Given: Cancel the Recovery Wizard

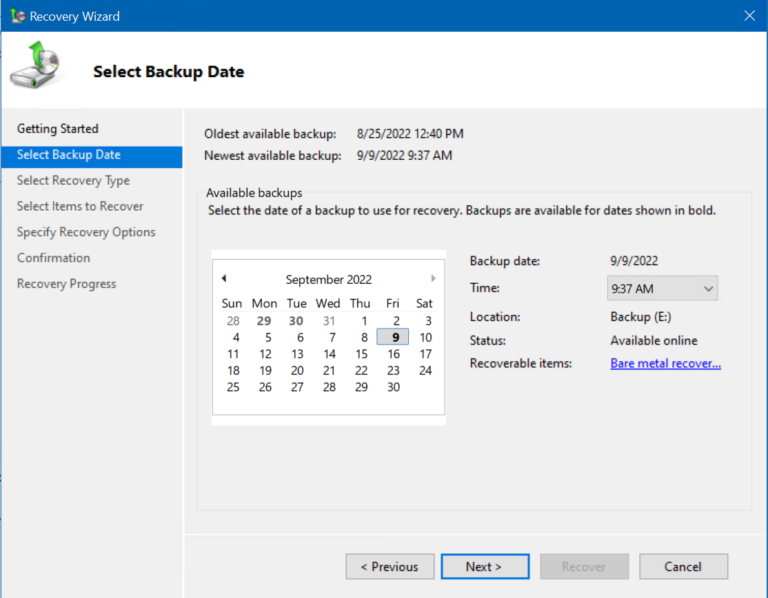Looking at the screenshot, I should coord(683,567).
